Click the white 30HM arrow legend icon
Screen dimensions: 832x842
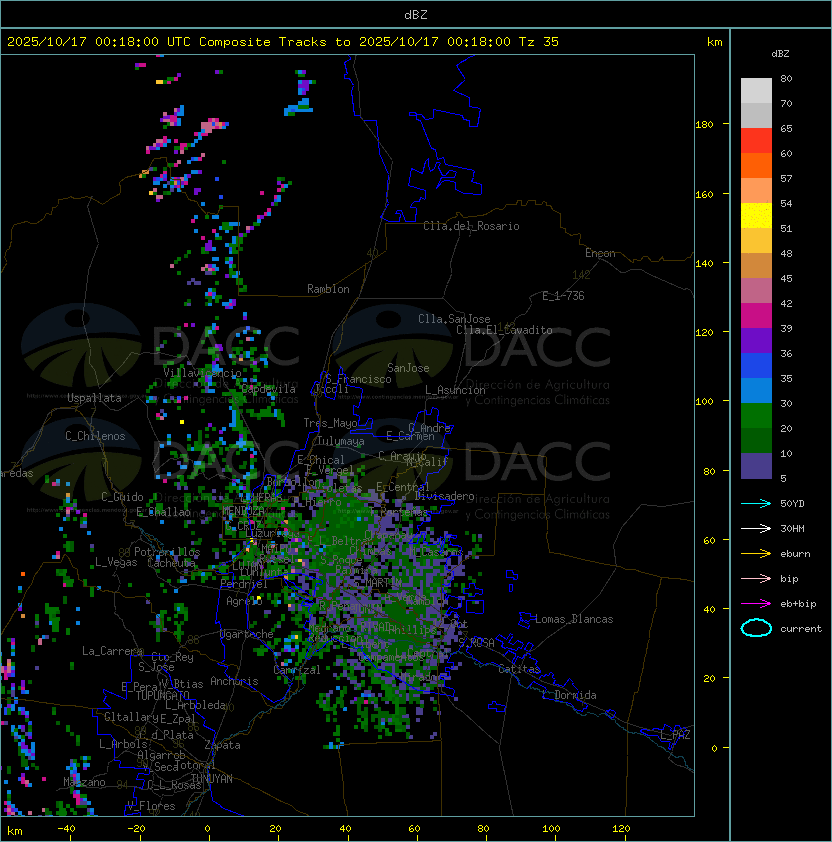coord(756,528)
